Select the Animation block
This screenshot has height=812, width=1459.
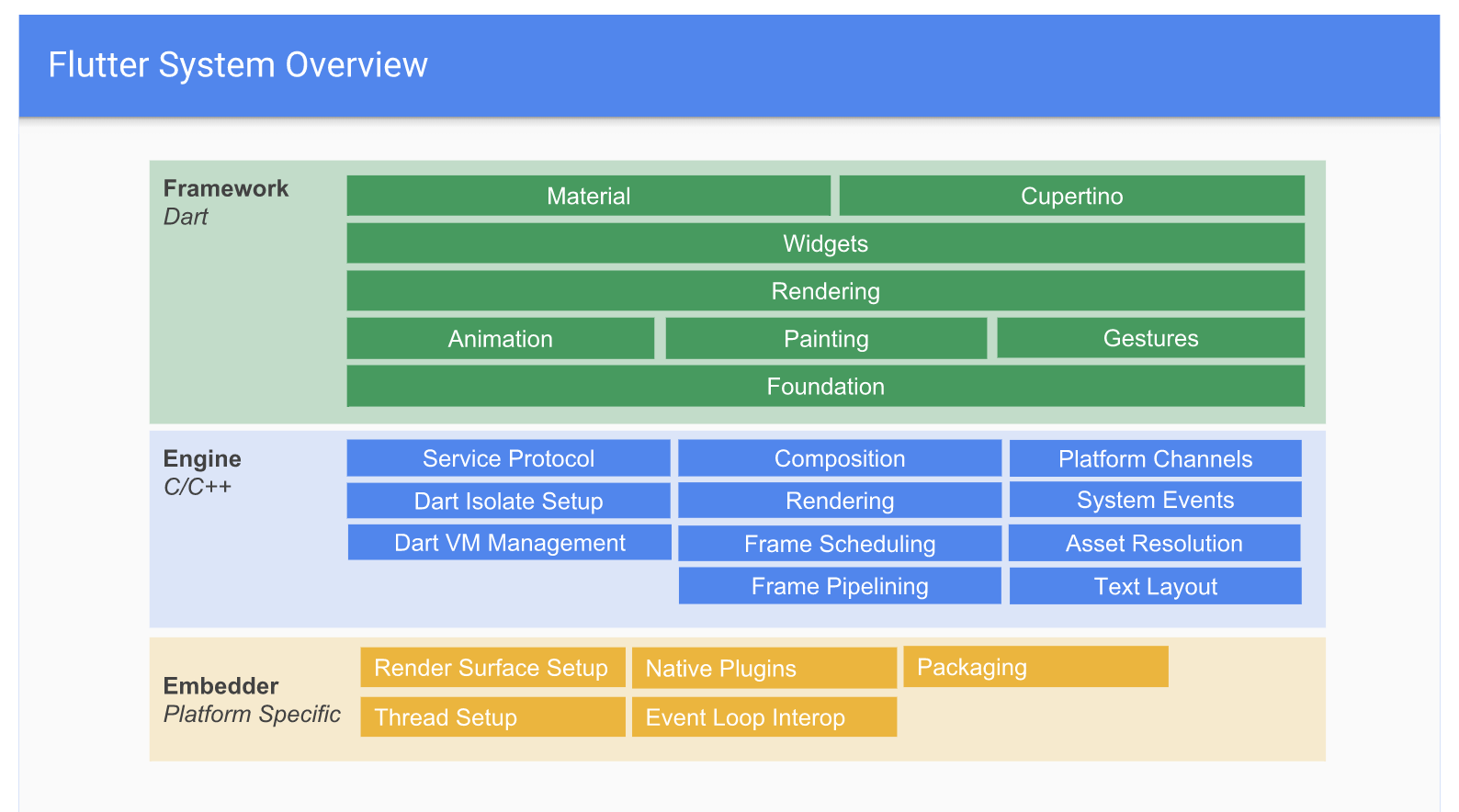501,339
